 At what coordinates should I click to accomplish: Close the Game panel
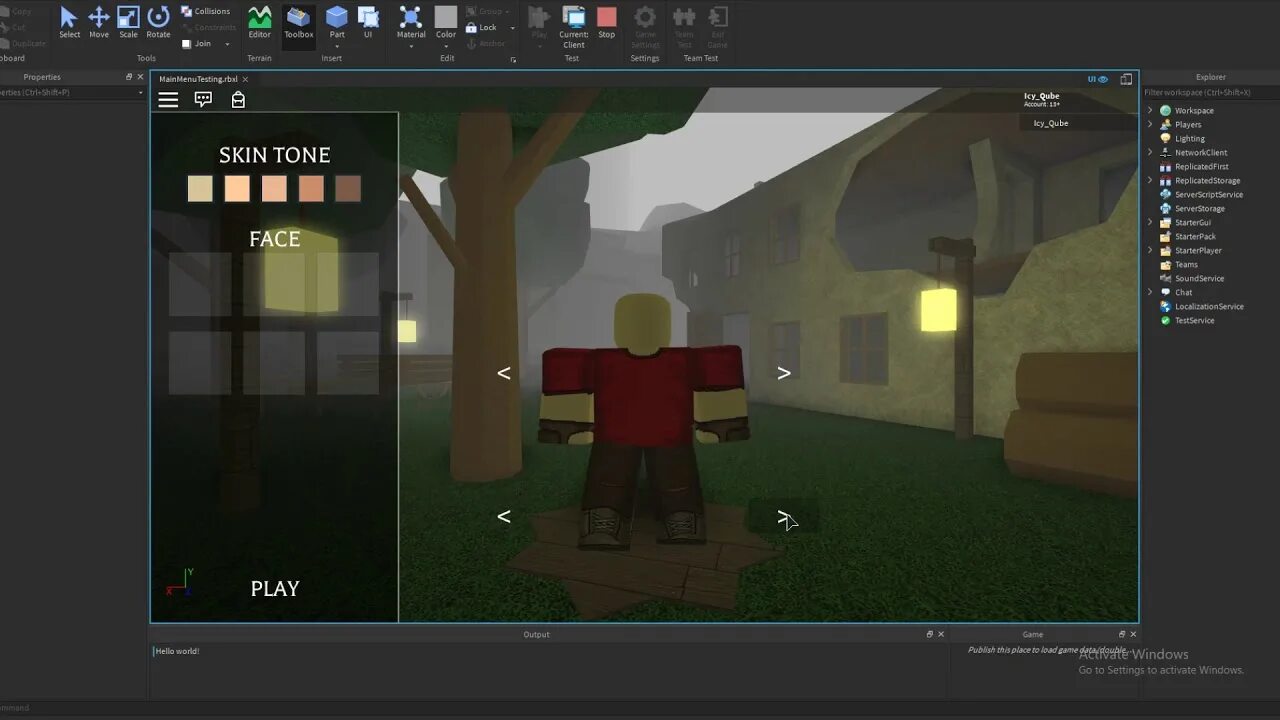[1133, 634]
